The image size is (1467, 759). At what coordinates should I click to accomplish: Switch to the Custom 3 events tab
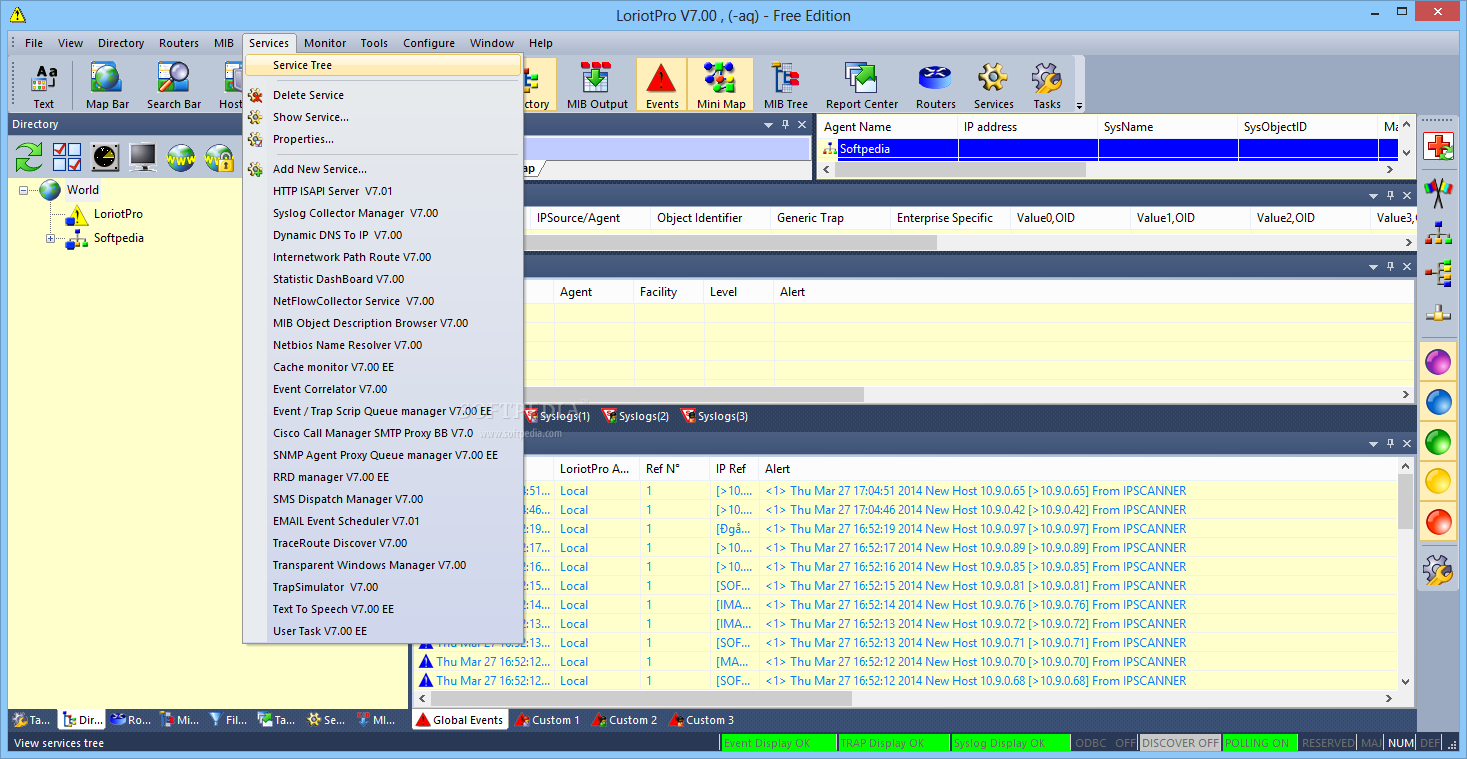click(x=704, y=720)
